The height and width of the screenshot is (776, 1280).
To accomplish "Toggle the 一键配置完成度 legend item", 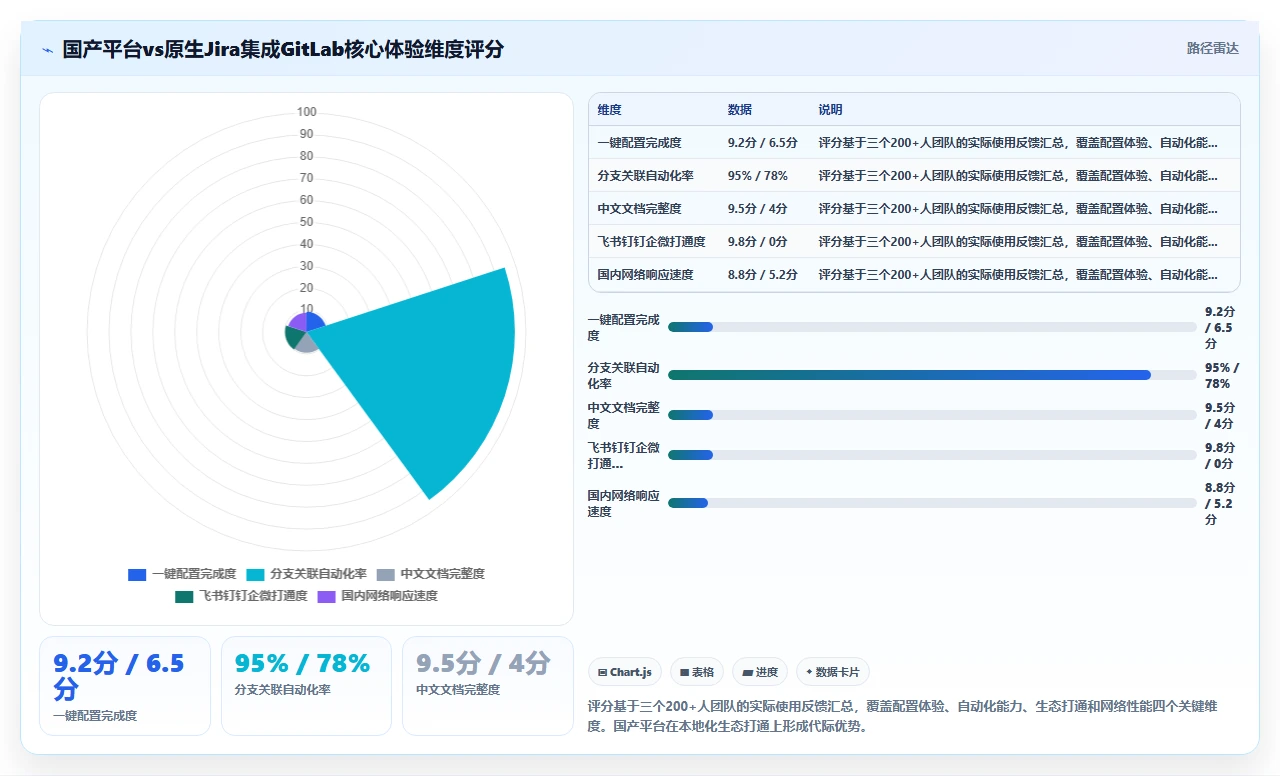I will click(182, 574).
